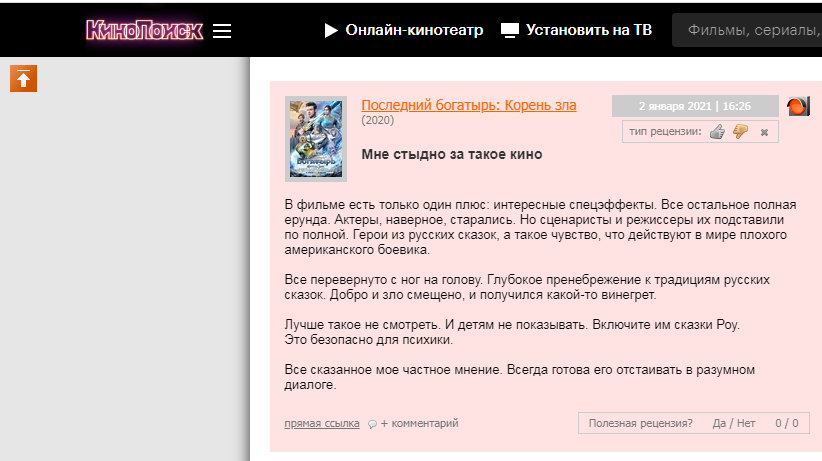The width and height of the screenshot is (822, 461).
Task: Open the прямая ссылка link
Action: coord(322,423)
